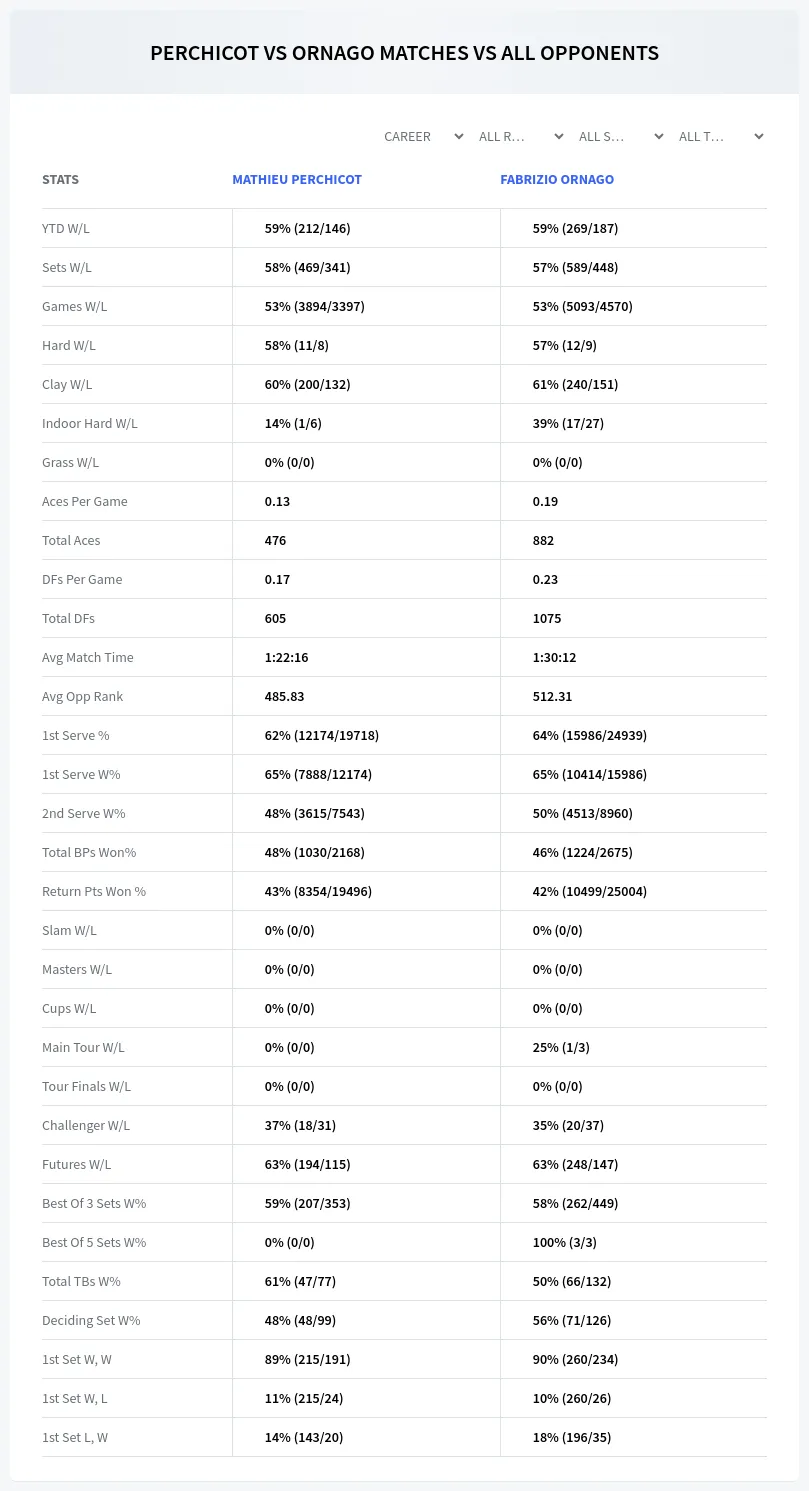The image size is (809, 1491).
Task: Select Ornago's Best Of 5 Sets value
Action: (x=568, y=1242)
